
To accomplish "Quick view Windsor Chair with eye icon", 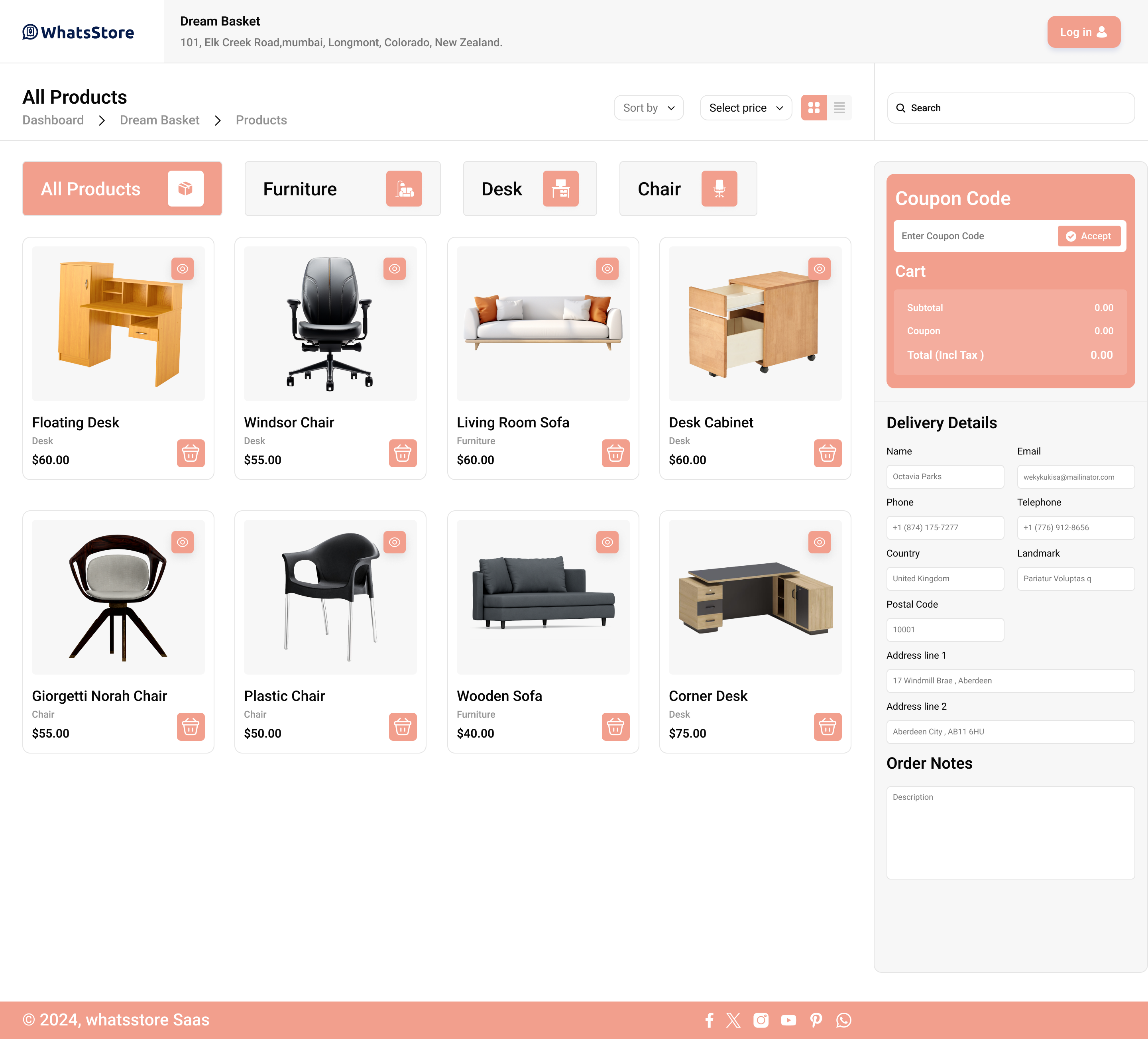I will pyautogui.click(x=394, y=269).
